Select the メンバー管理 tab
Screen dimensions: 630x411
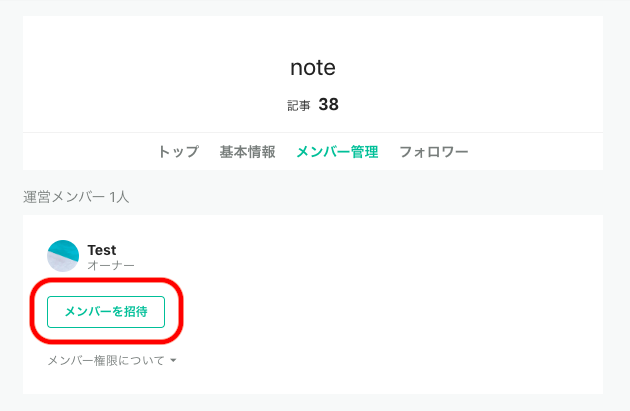[x=337, y=152]
